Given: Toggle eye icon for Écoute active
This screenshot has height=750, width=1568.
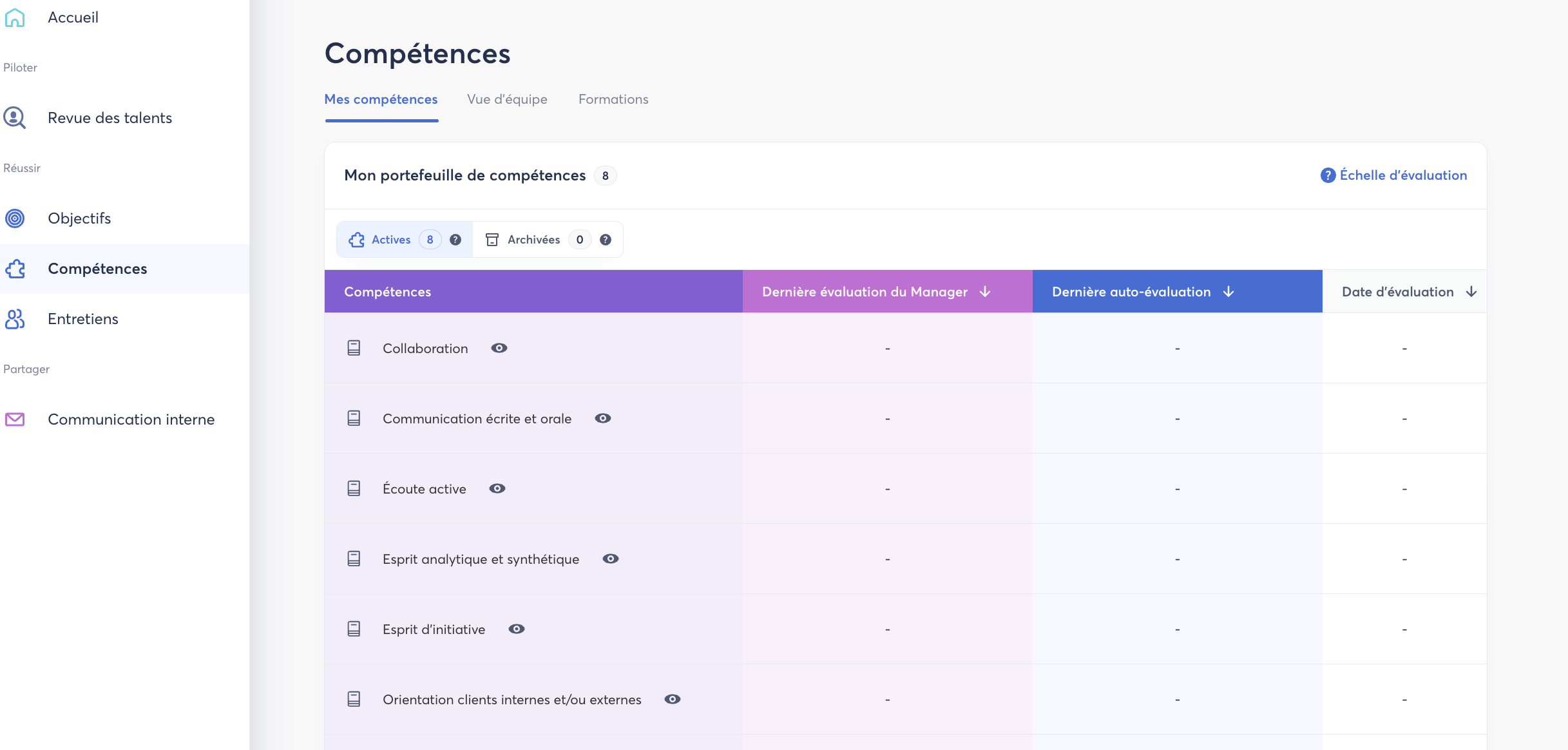Looking at the screenshot, I should tap(497, 488).
